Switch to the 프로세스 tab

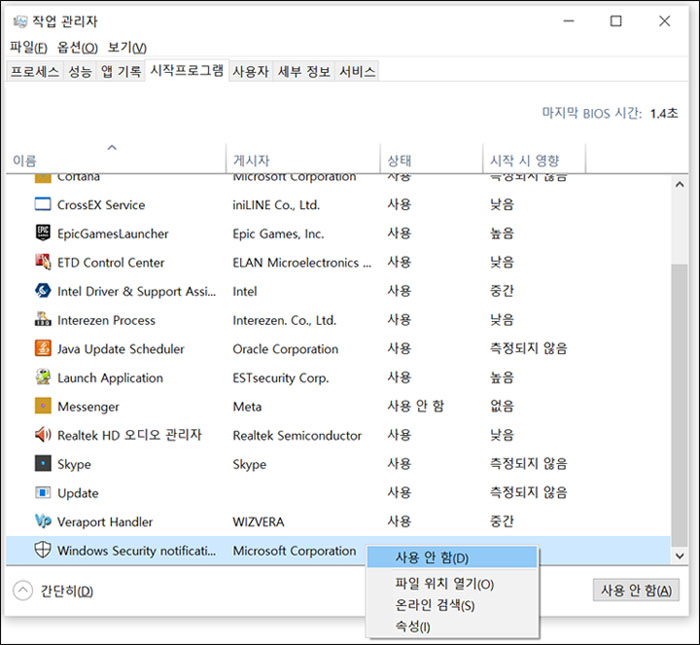click(x=35, y=71)
